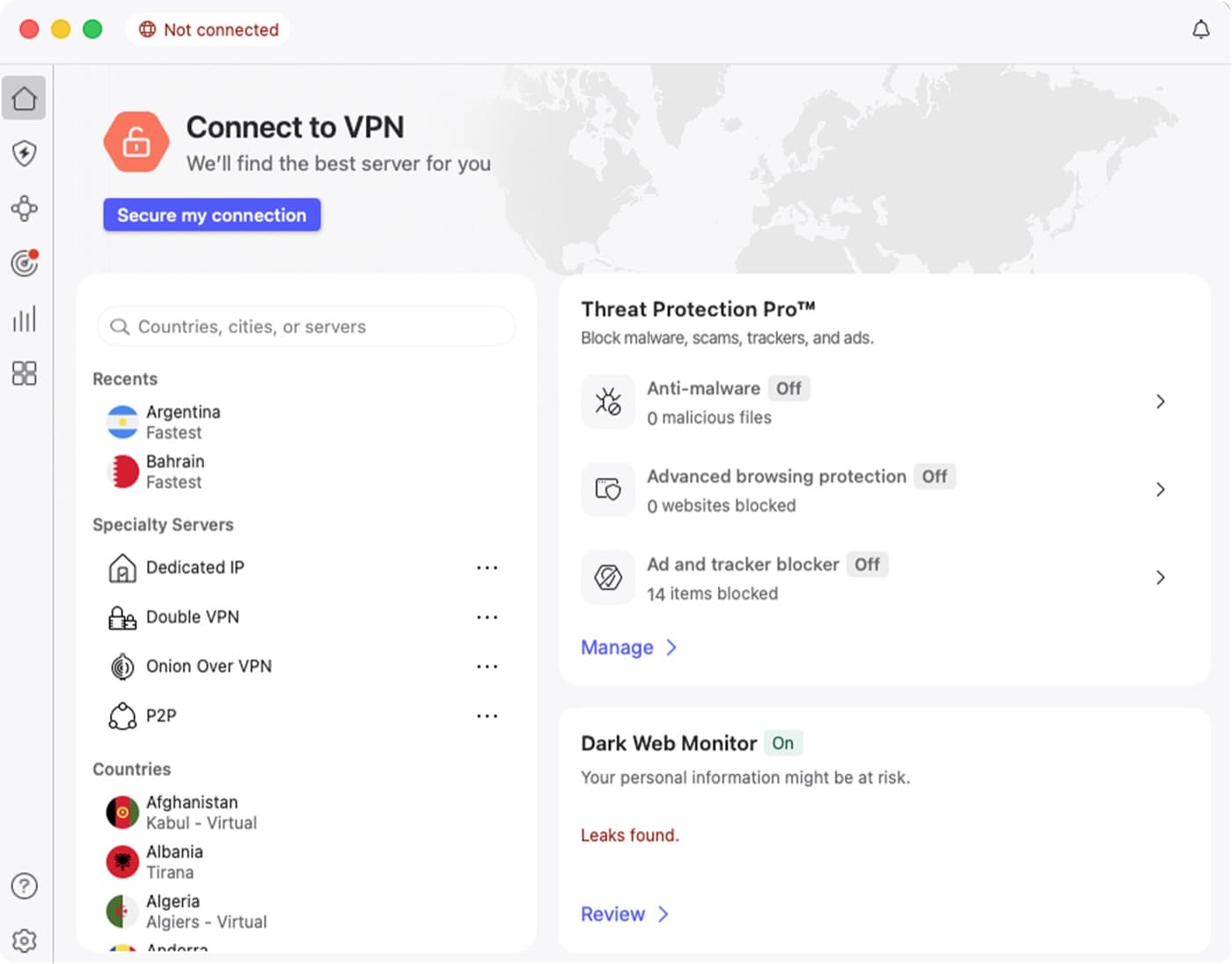Open the Home sidebar icon
The width and height of the screenshot is (1232, 964).
click(x=25, y=98)
